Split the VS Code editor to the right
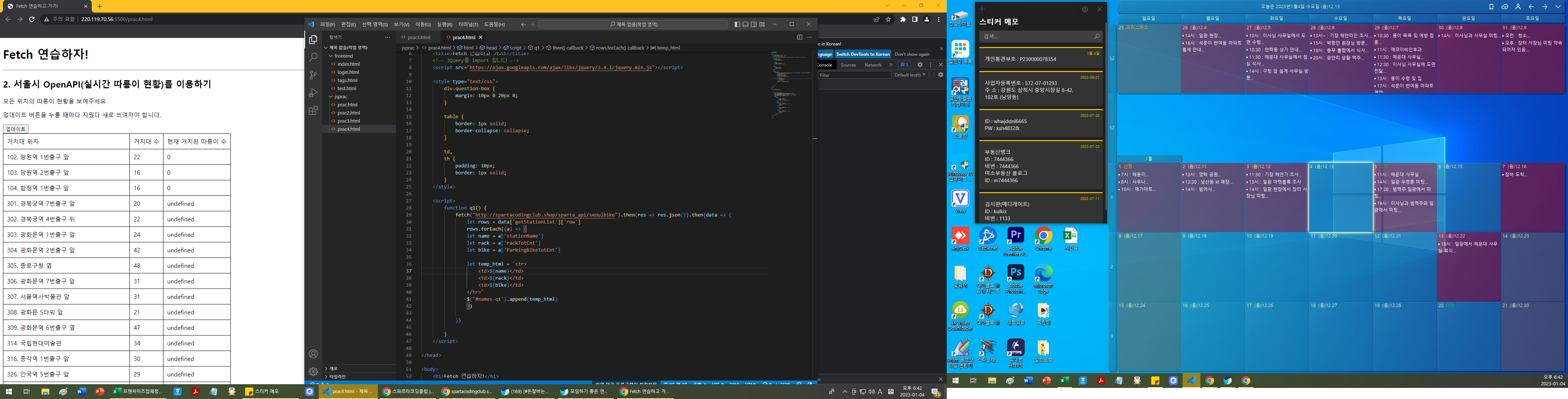 coord(799,37)
